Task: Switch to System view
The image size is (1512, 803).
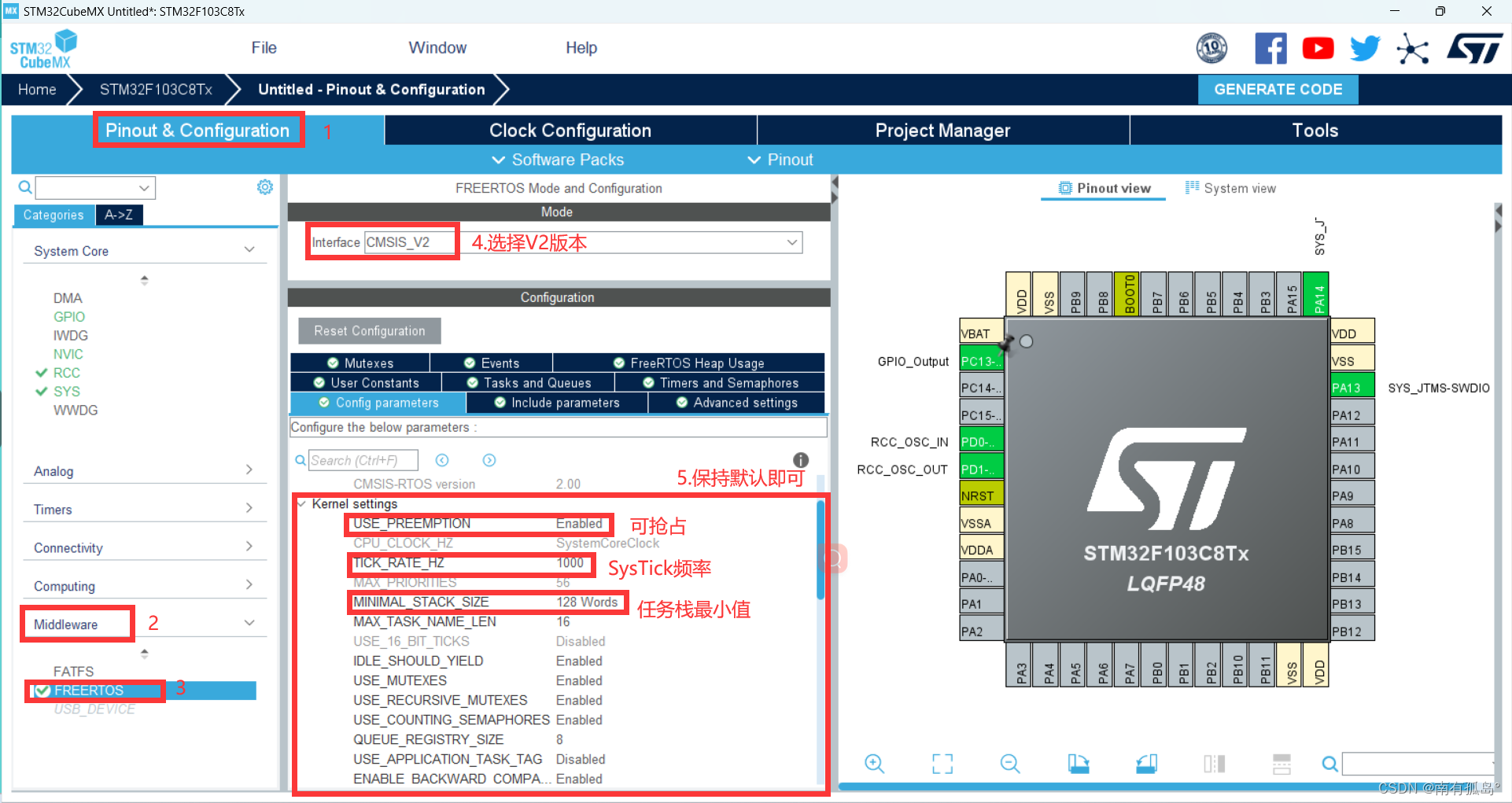Action: (1230, 188)
